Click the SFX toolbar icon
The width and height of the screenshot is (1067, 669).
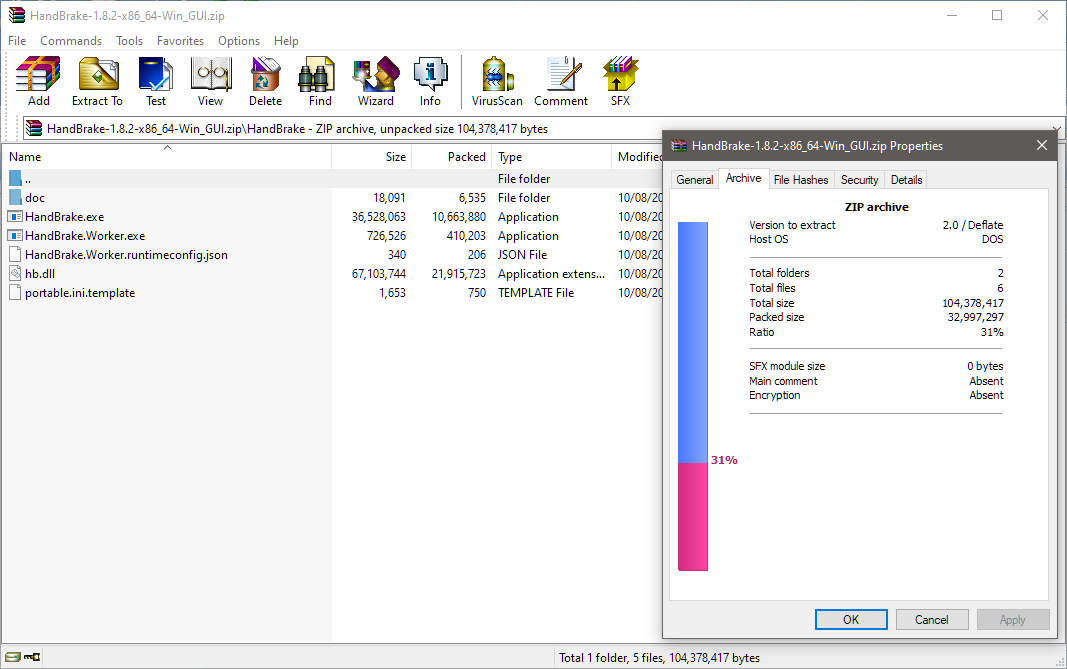point(620,74)
